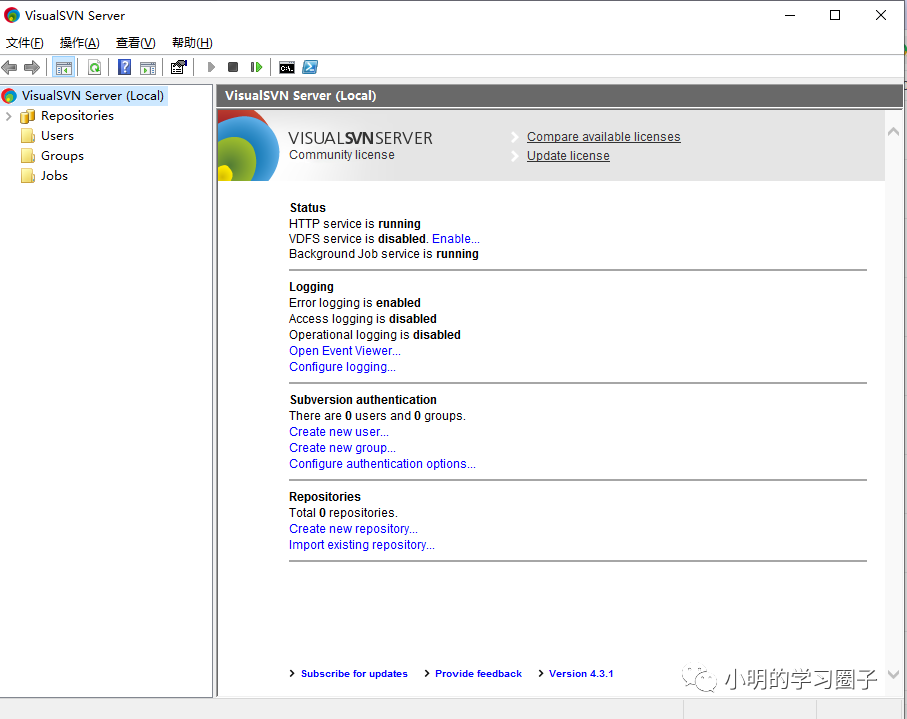Click the Version 4.3.1 link

pyautogui.click(x=581, y=674)
